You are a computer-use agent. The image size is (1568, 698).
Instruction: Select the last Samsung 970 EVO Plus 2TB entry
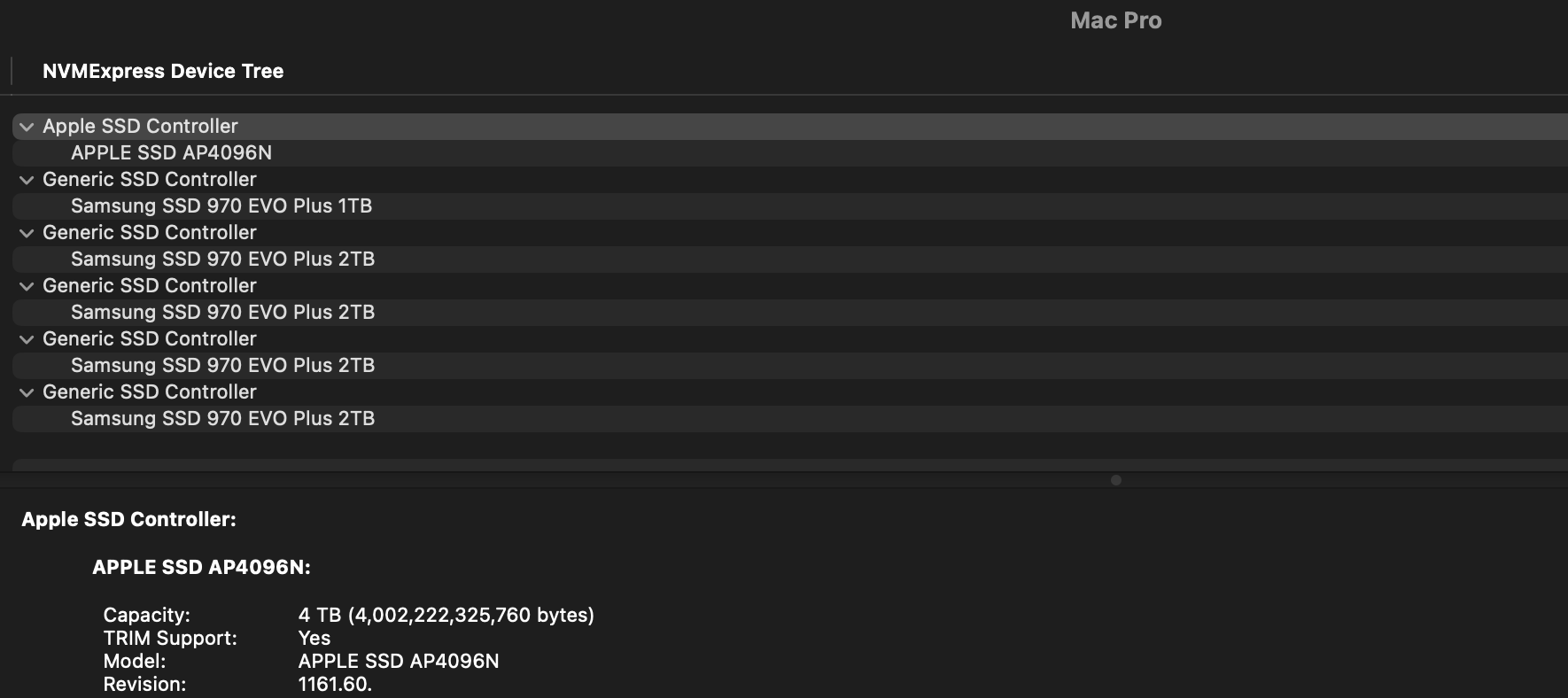click(790, 419)
